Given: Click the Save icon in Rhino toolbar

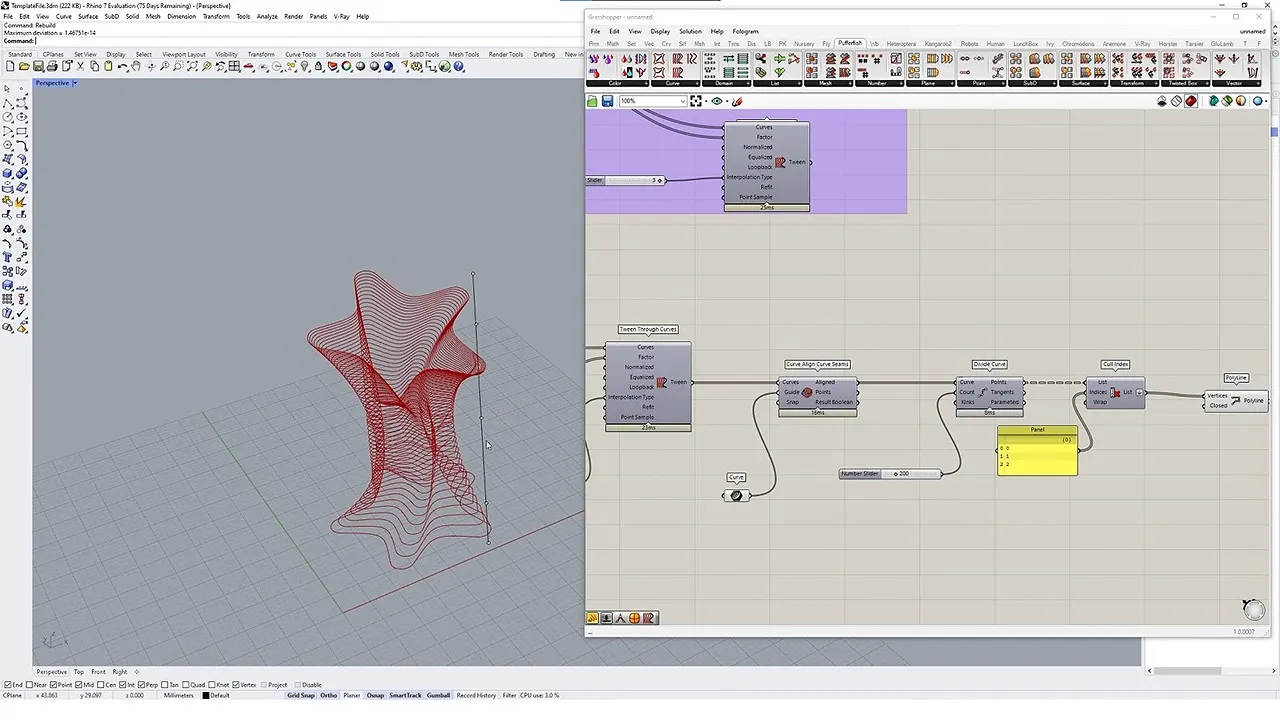Looking at the screenshot, I should tap(37, 66).
